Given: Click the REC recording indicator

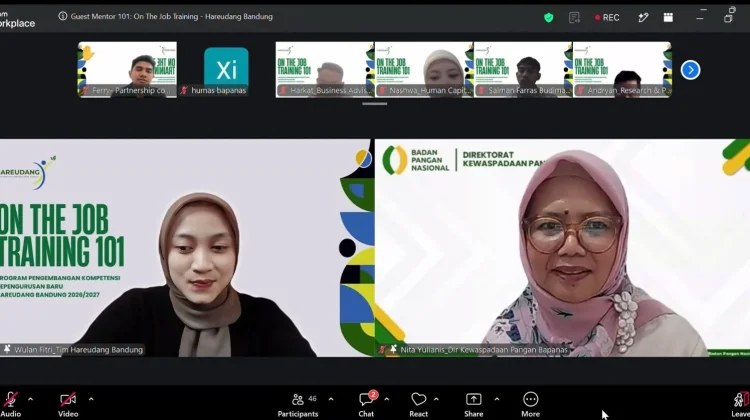Looking at the screenshot, I should click(607, 18).
